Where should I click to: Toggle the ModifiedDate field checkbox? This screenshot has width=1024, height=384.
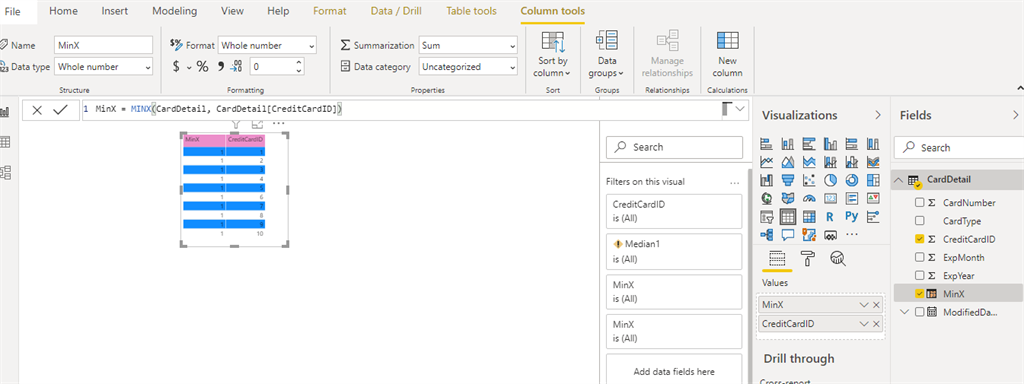920,312
